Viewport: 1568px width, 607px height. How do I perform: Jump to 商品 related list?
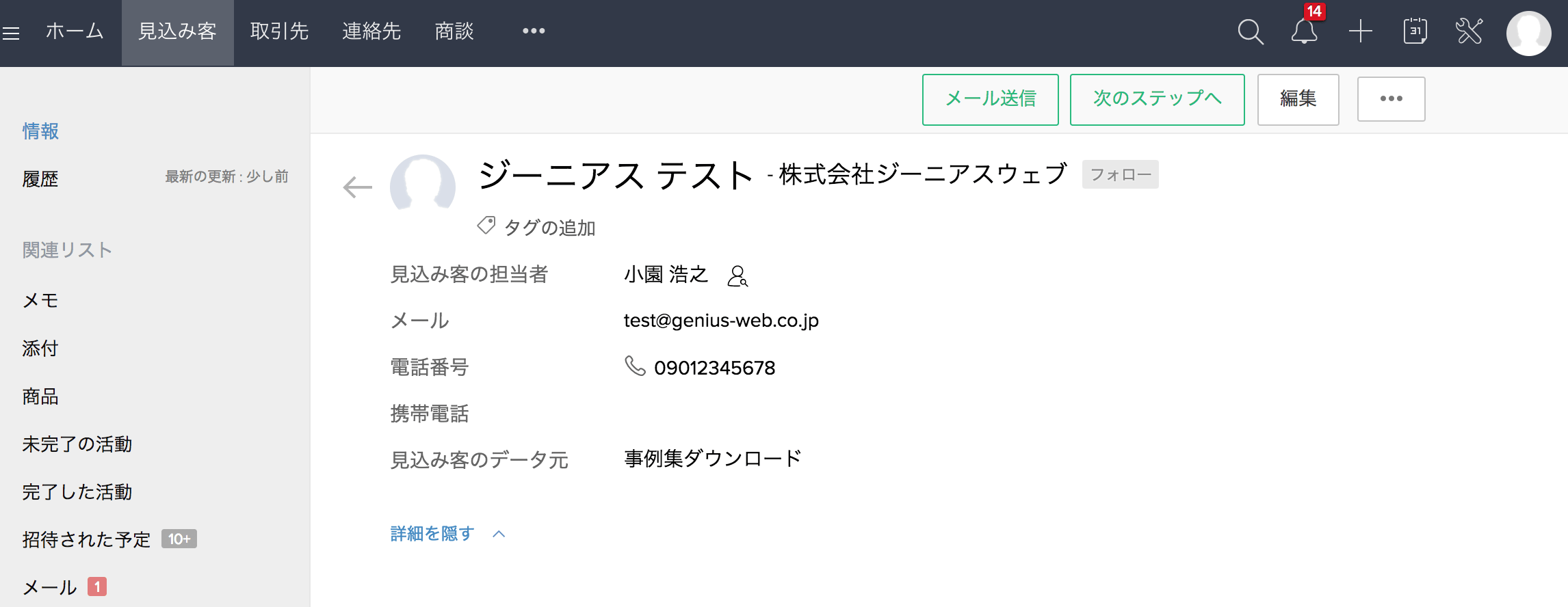[x=40, y=396]
